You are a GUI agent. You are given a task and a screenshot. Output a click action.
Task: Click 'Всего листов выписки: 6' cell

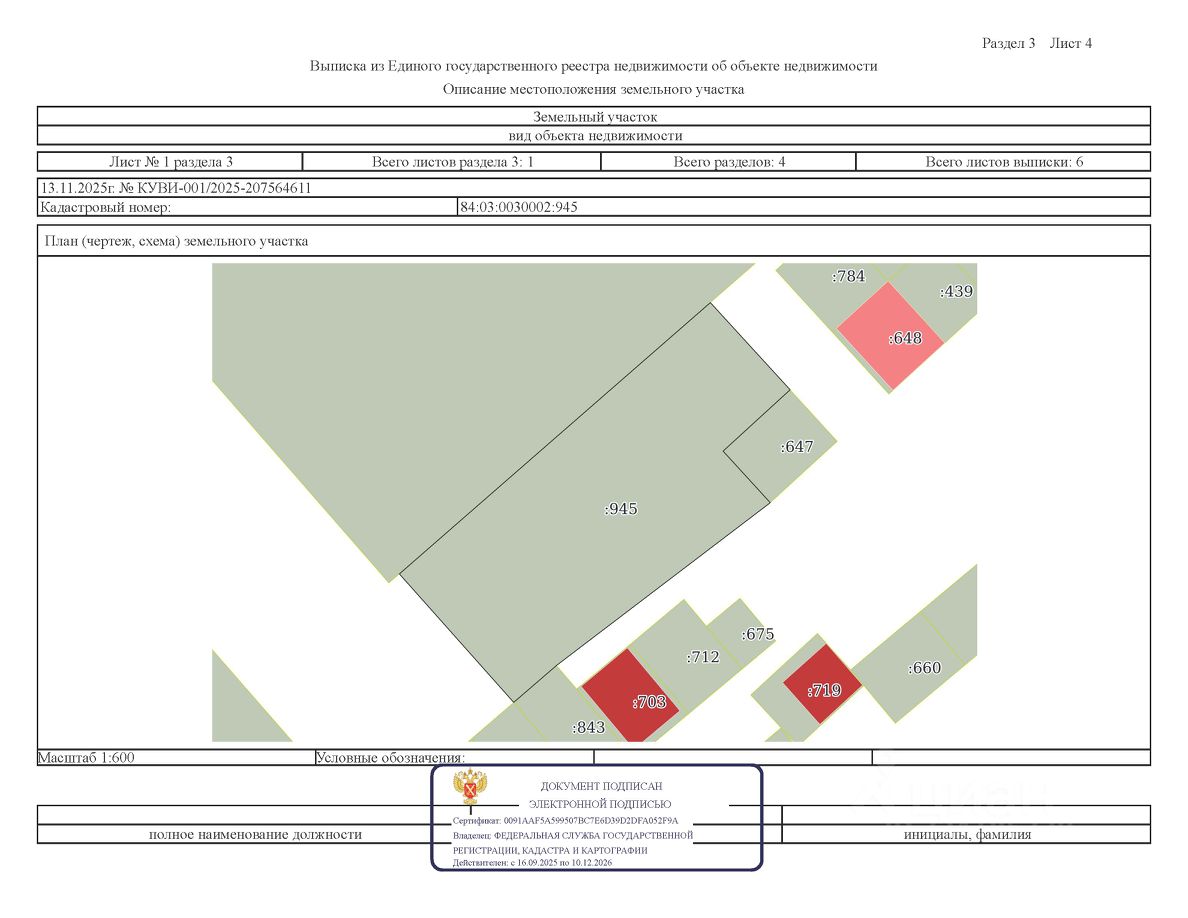(1004, 161)
